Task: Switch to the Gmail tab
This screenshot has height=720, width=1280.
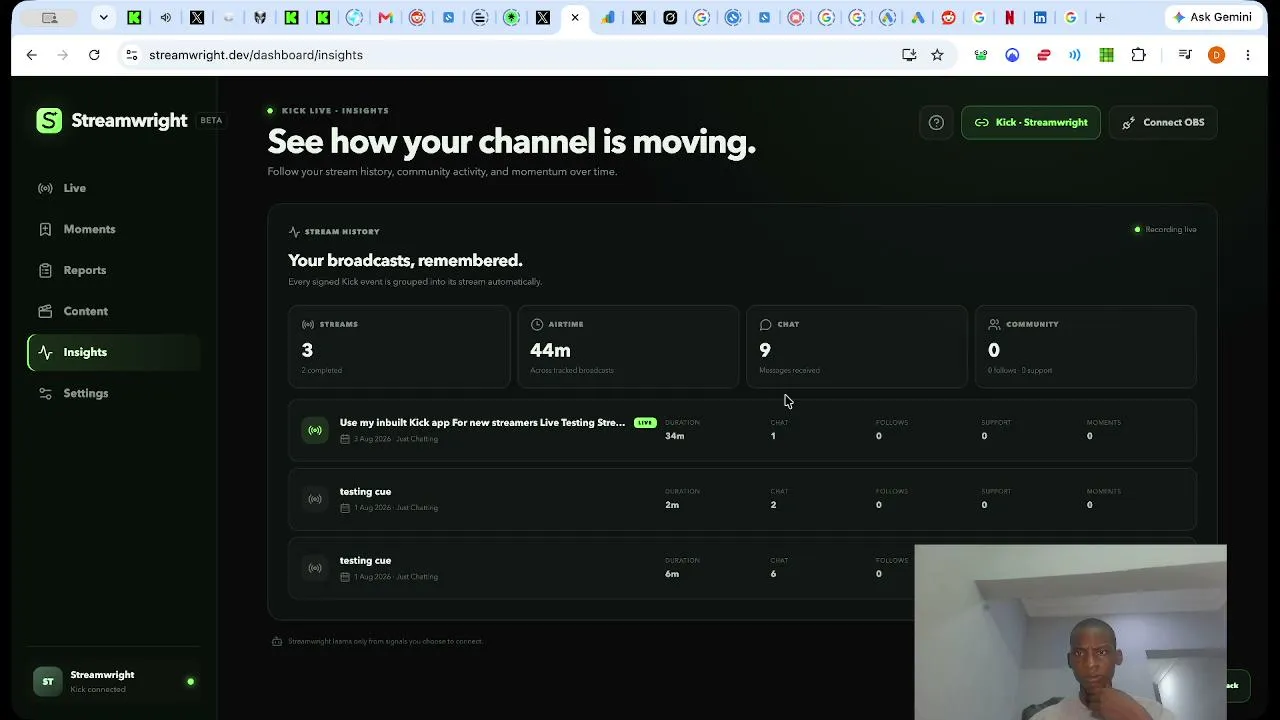Action: pos(385,17)
